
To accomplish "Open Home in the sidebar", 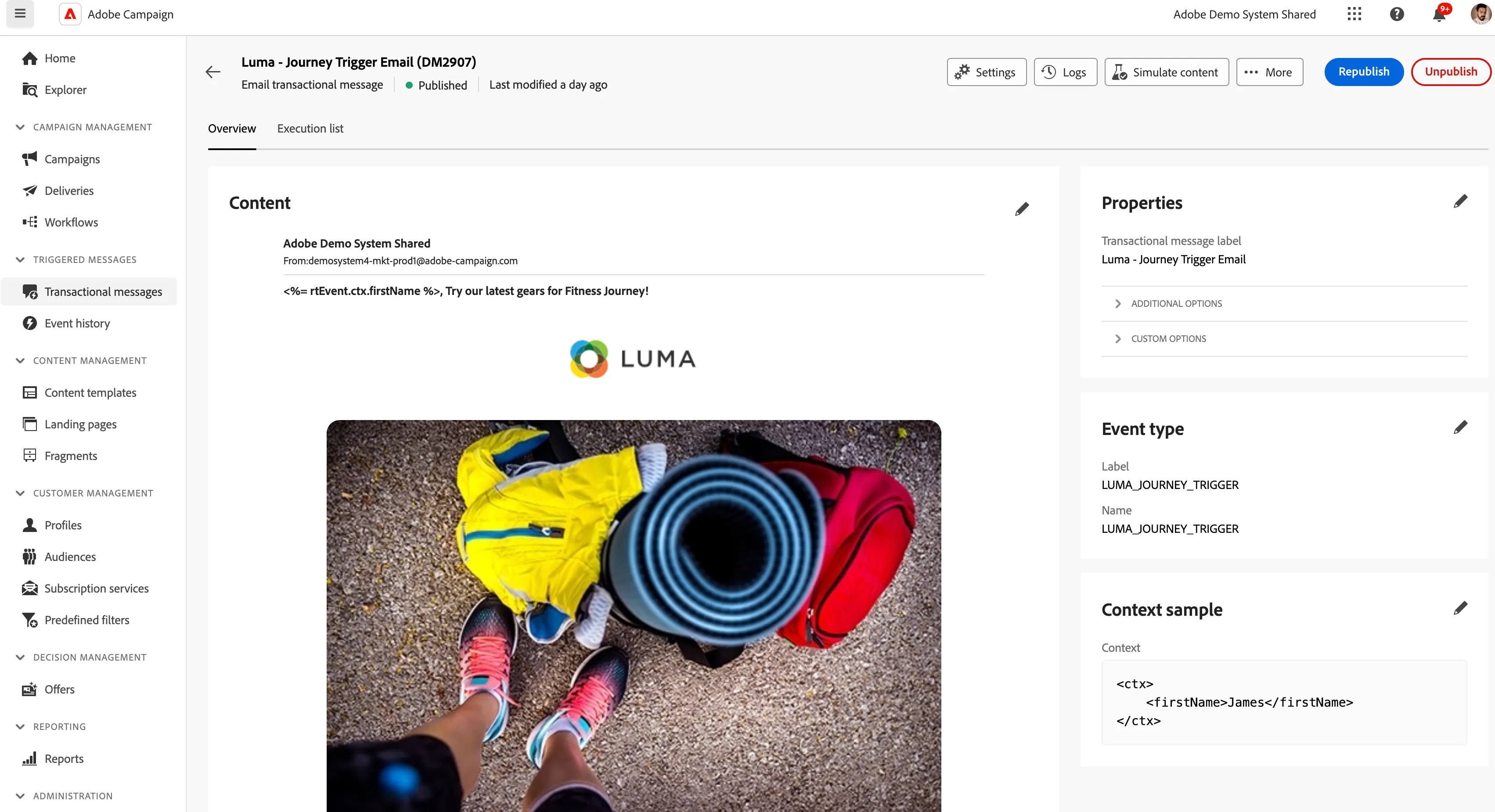I will click(88, 58).
